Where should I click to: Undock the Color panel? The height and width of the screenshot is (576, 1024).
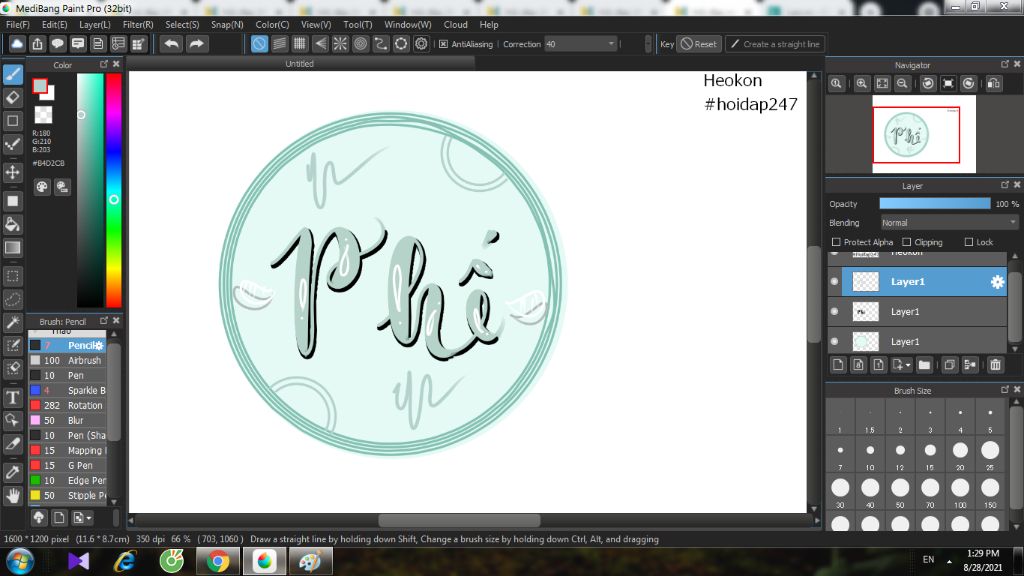click(104, 64)
